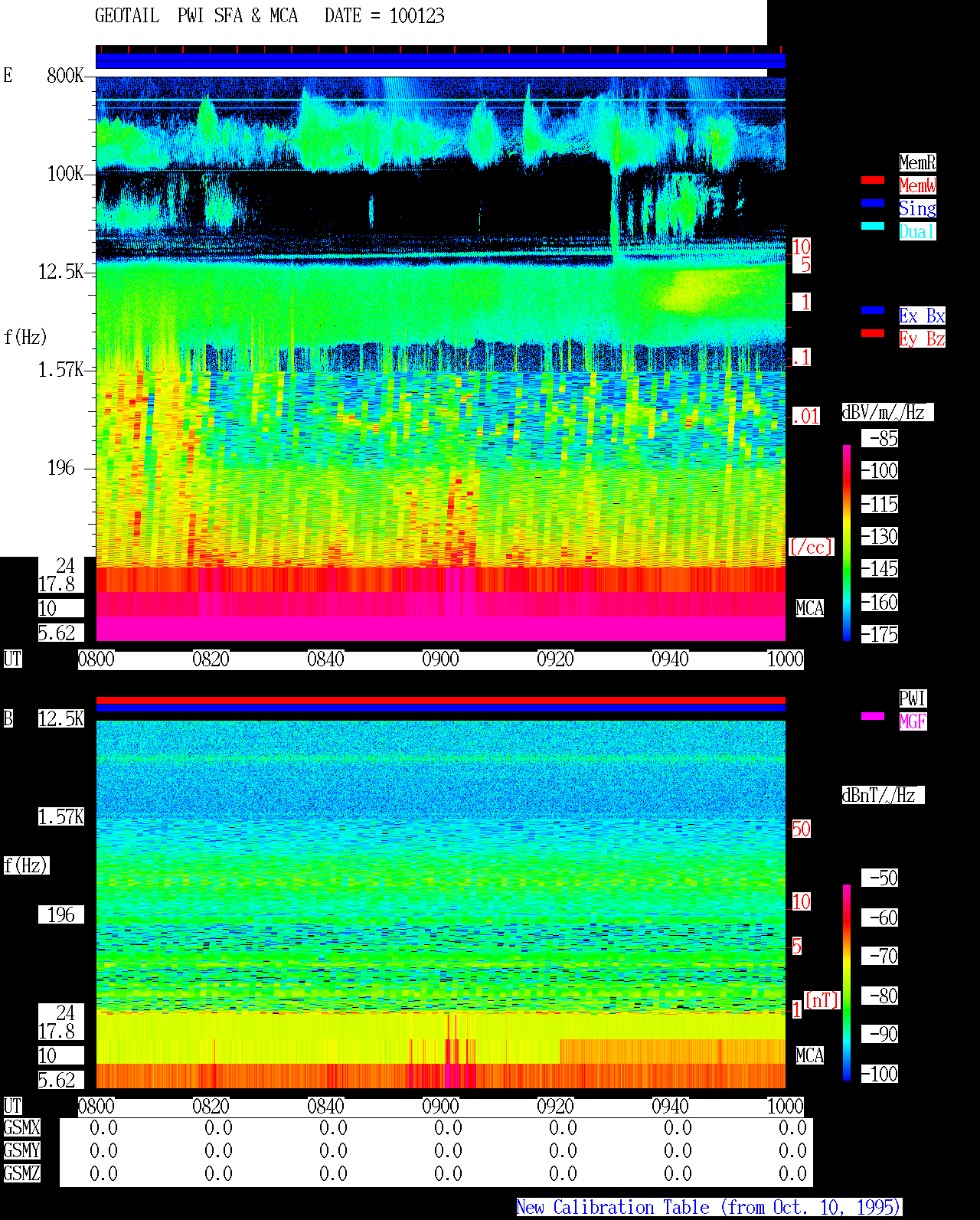Click the -80 magnetic scale value
Viewport: 980px width, 1220px height.
coord(880,996)
